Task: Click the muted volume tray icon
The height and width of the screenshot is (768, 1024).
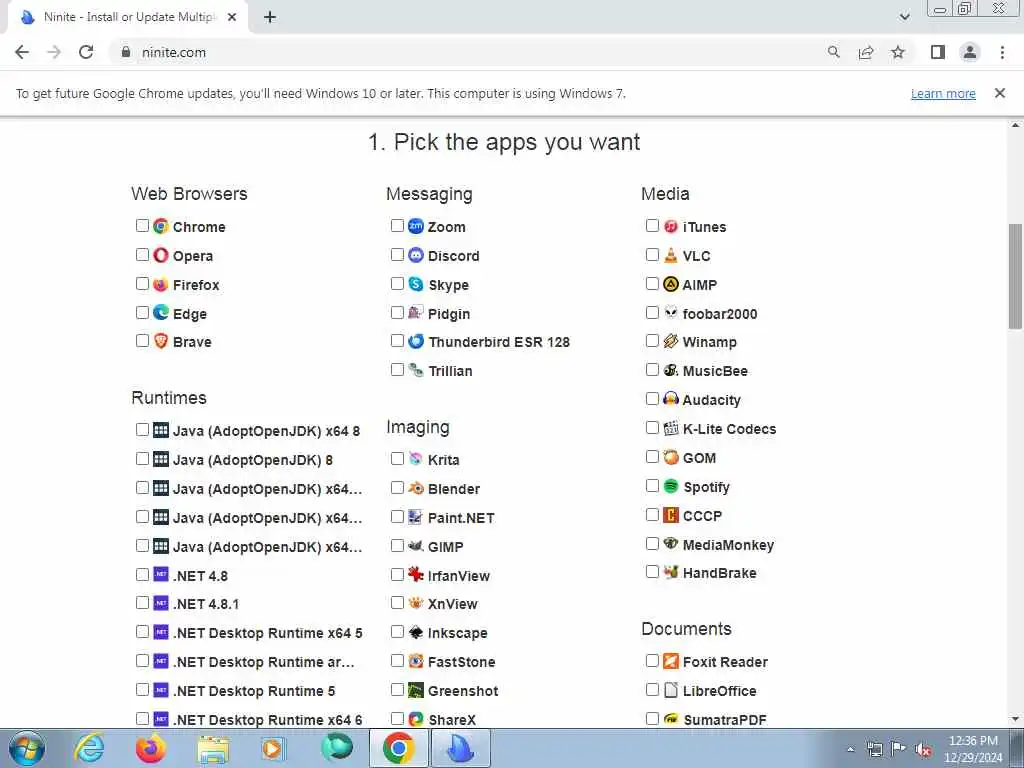Action: pos(923,749)
